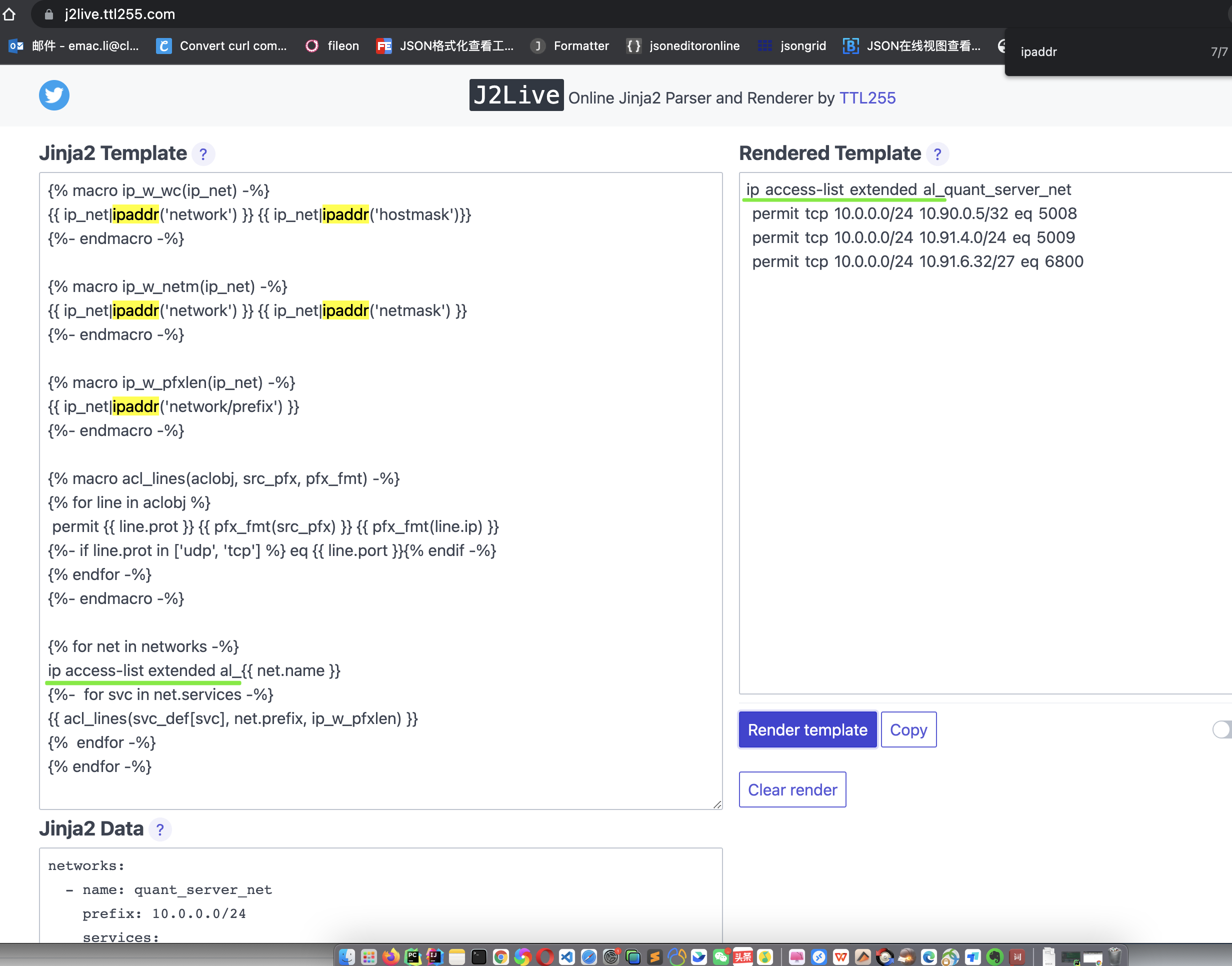
Task: Toggle the switch beside the Copy button
Action: tap(1222, 729)
